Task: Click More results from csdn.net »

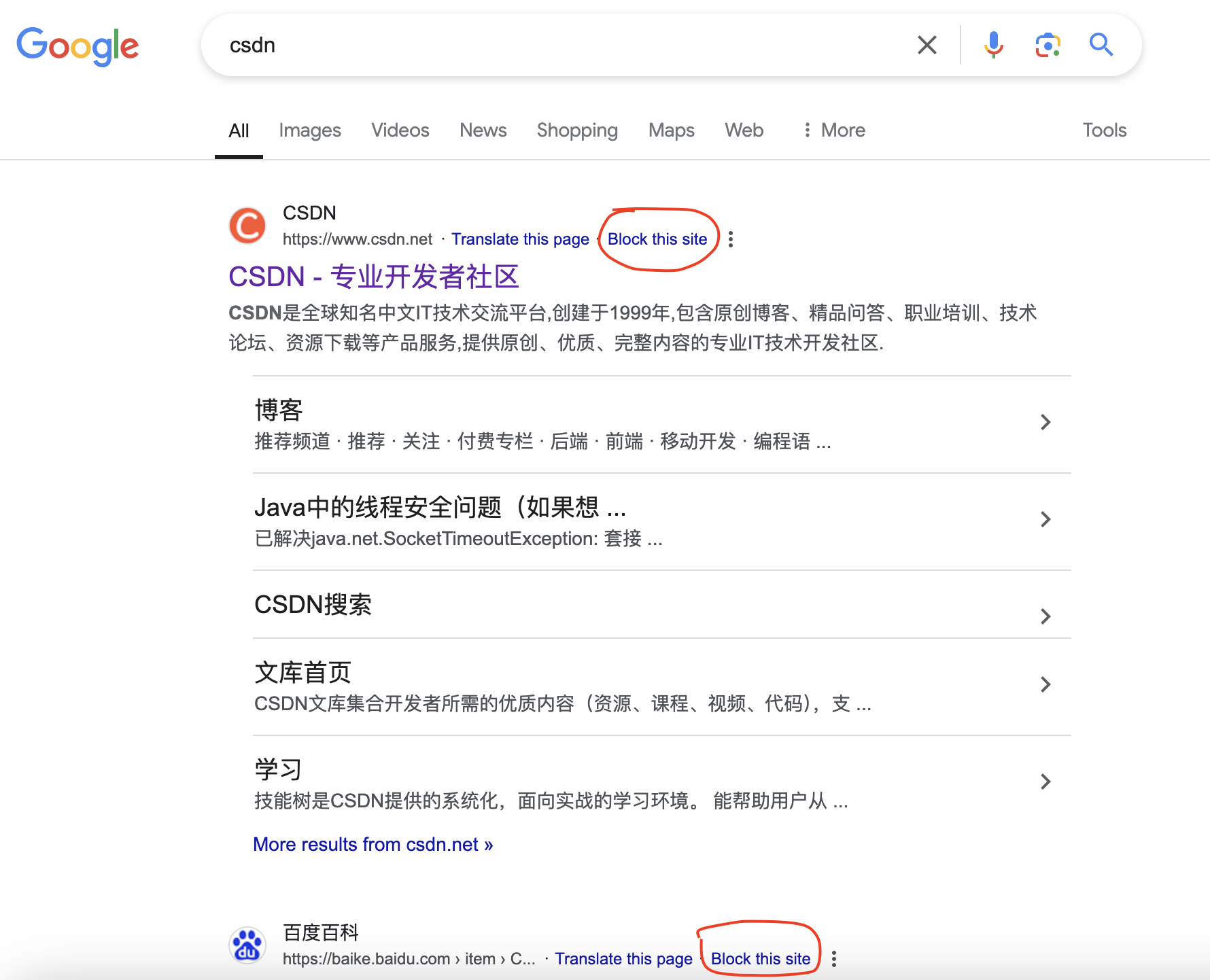Action: coord(373,844)
